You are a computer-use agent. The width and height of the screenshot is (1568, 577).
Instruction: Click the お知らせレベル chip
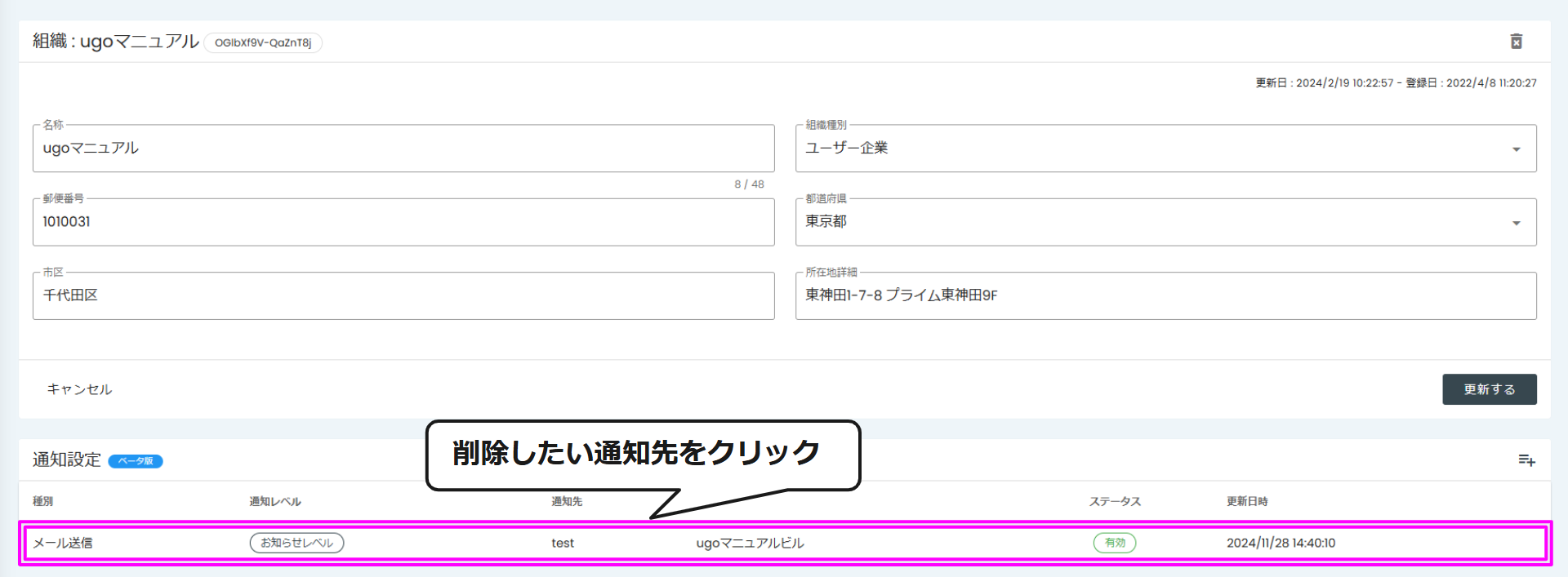pos(296,543)
